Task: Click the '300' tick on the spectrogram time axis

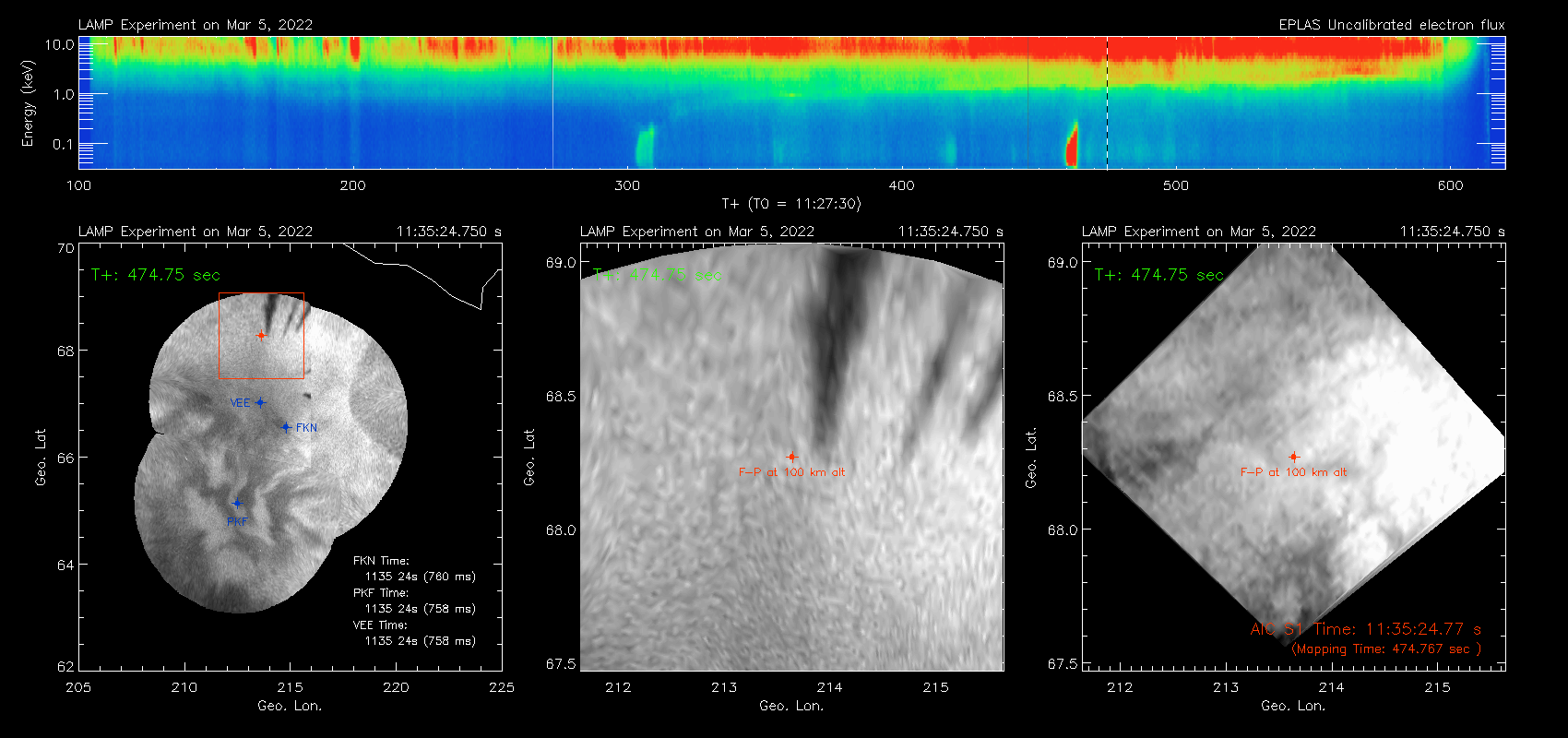Action: (627, 185)
